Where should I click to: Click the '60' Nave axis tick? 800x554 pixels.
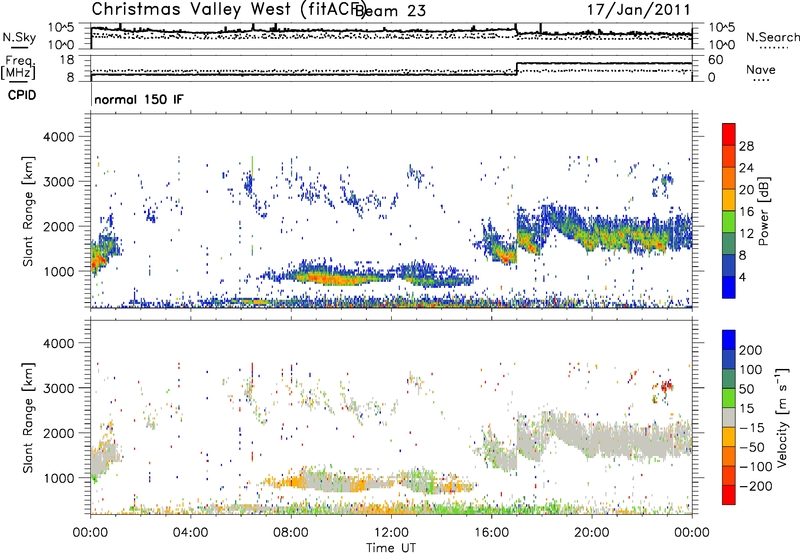[x=716, y=60]
